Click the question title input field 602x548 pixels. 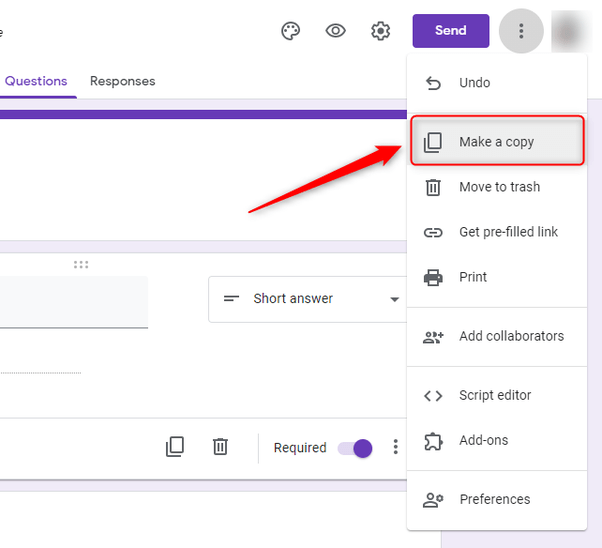[74, 302]
